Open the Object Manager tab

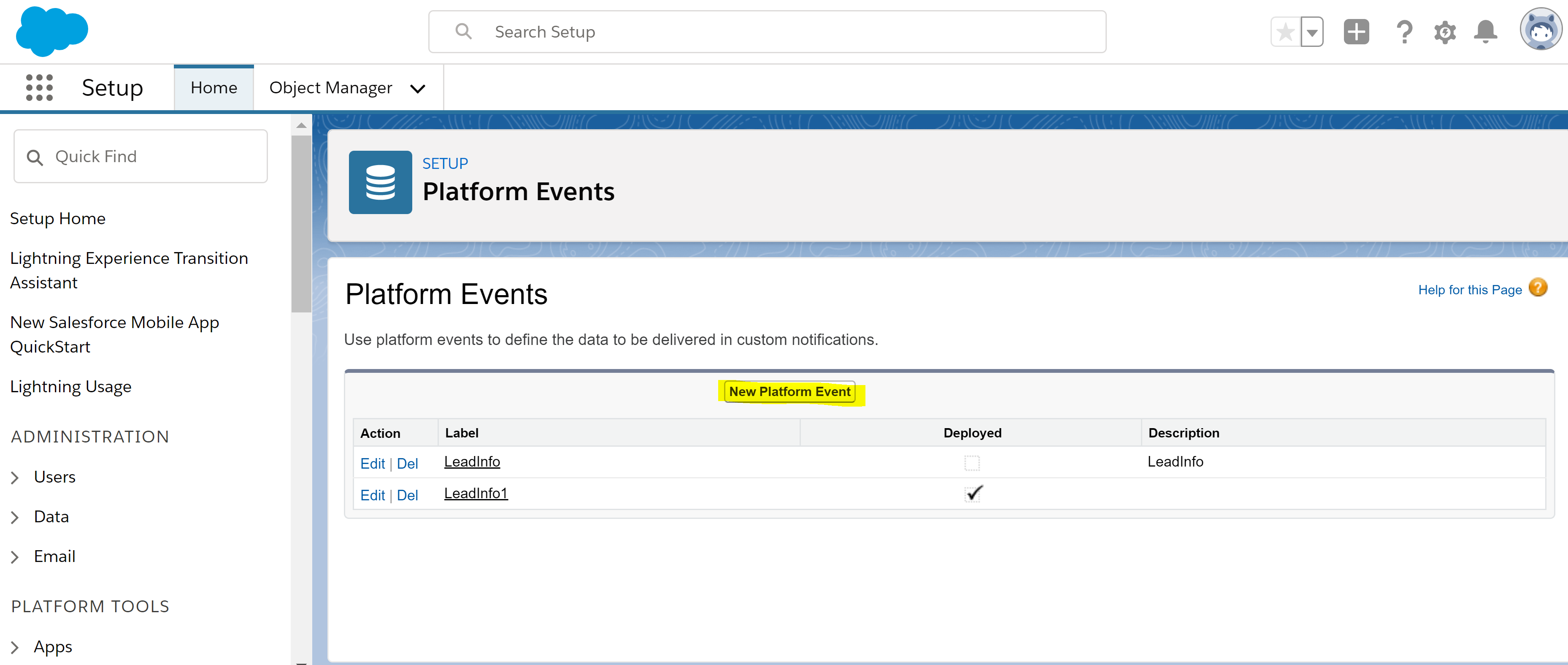330,88
